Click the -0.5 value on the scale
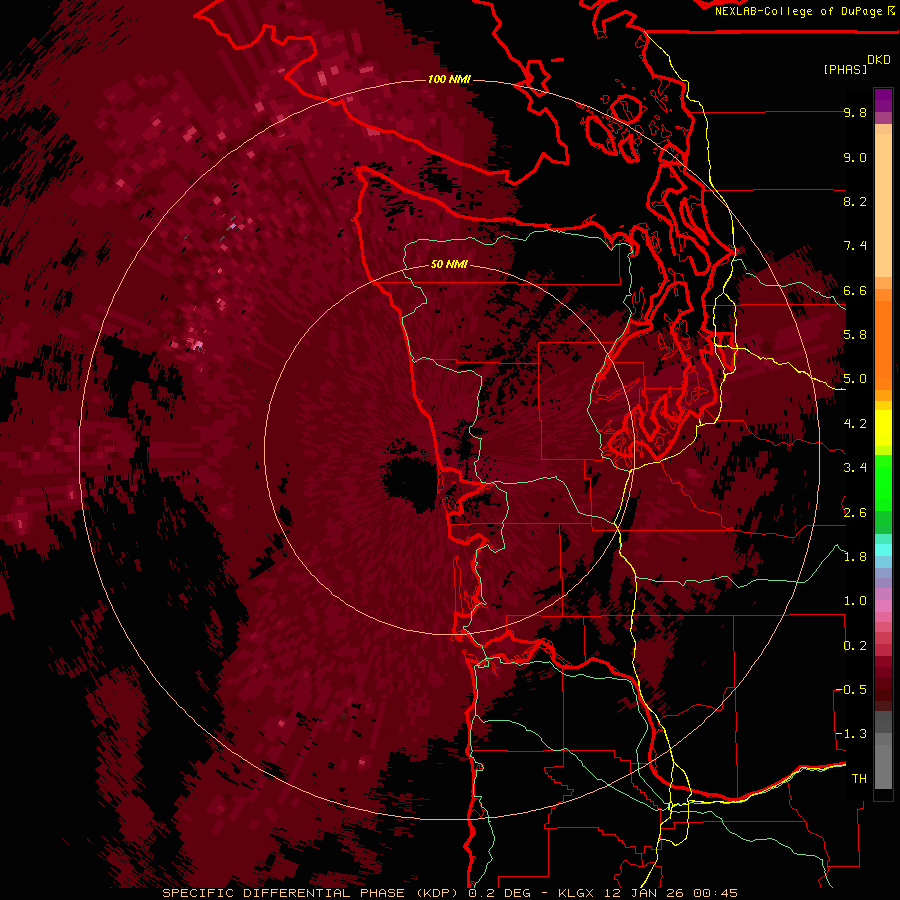Viewport: 900px width, 900px height. [851, 690]
